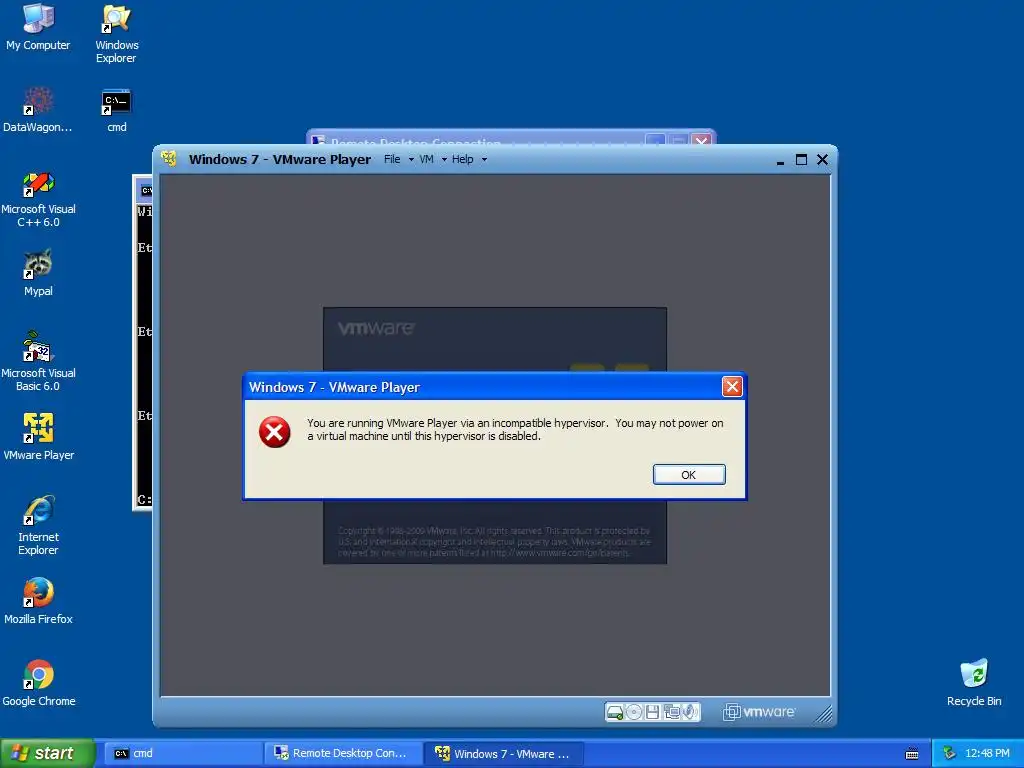Select the cmd desktop shortcut
1024x768 pixels.
[116, 110]
